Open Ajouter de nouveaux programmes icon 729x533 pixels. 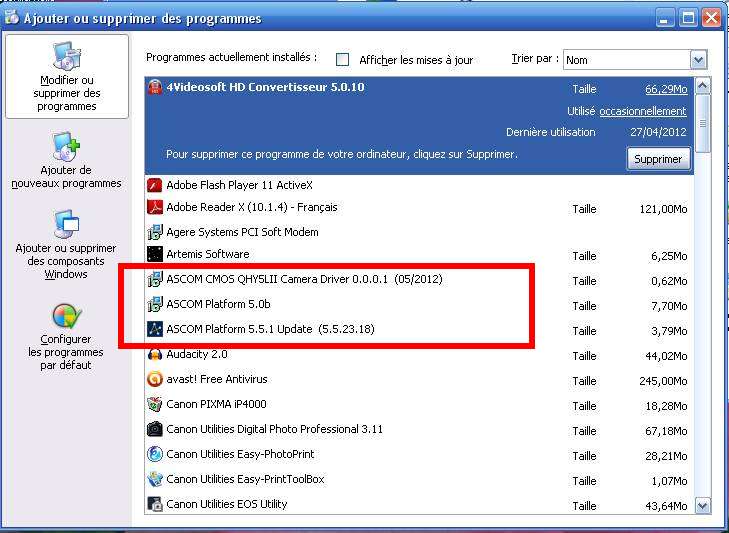pyautogui.click(x=66, y=147)
